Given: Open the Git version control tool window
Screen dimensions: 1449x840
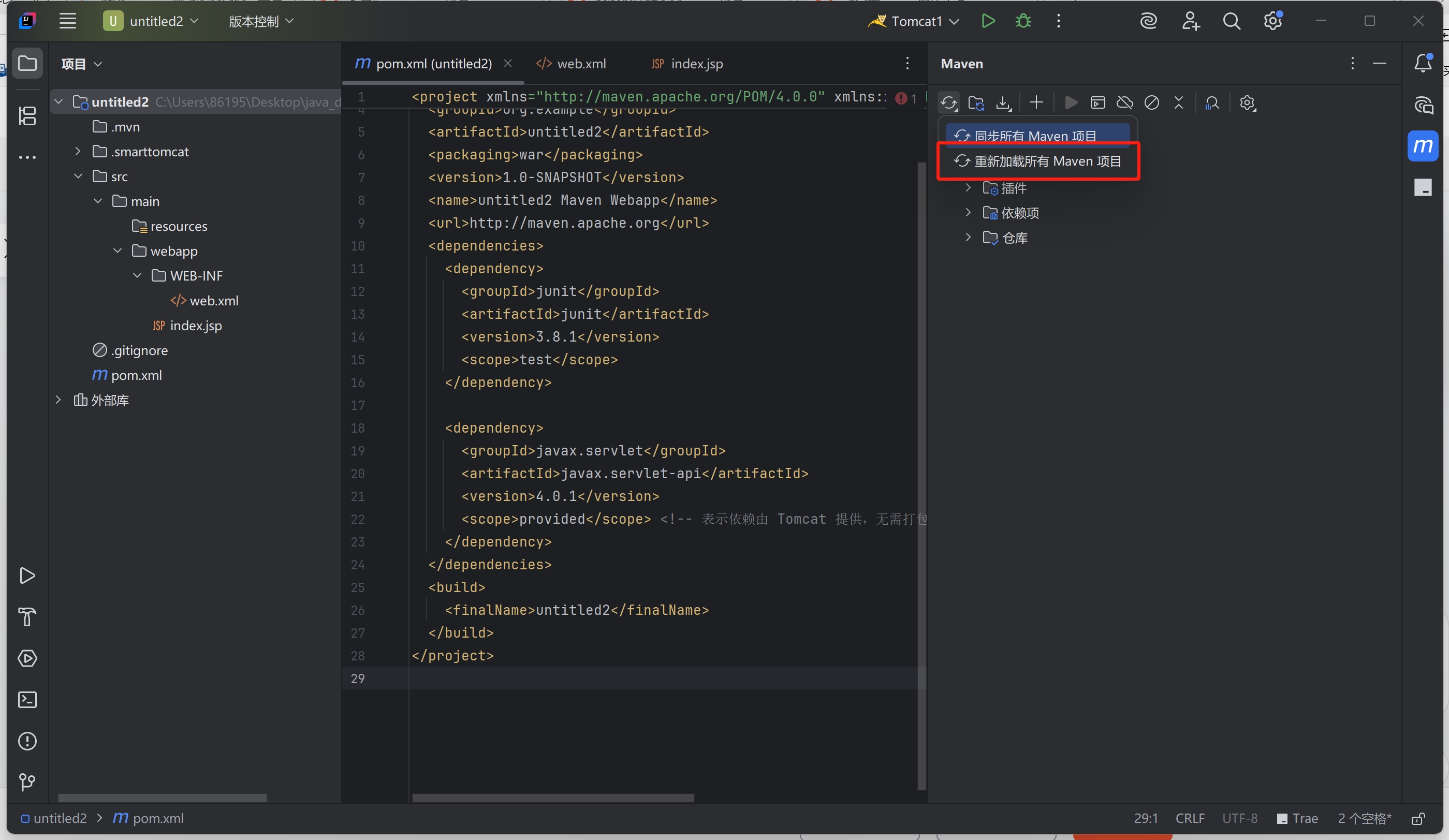Looking at the screenshot, I should point(27,782).
